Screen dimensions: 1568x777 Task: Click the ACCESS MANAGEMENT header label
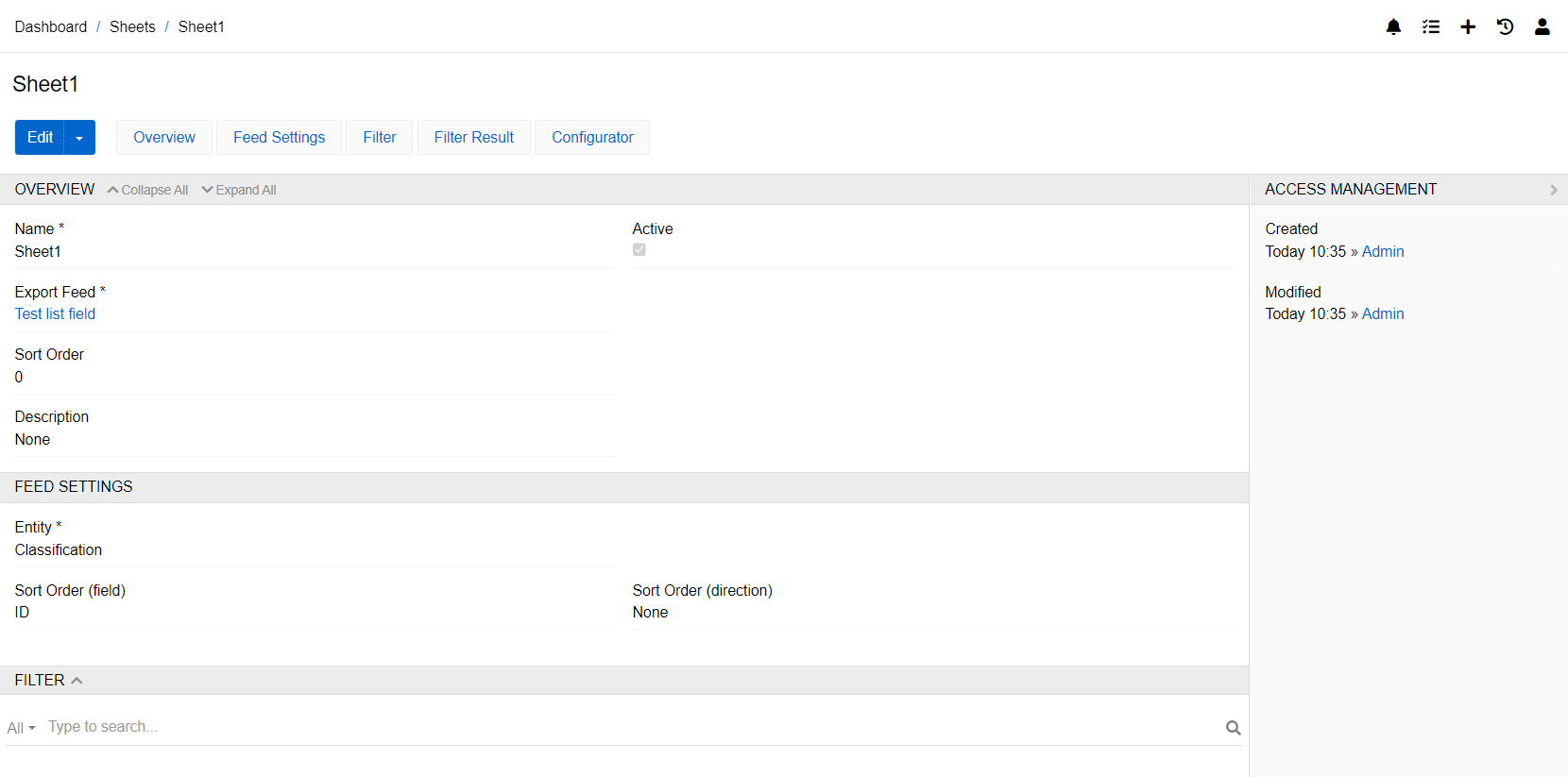(x=1351, y=190)
